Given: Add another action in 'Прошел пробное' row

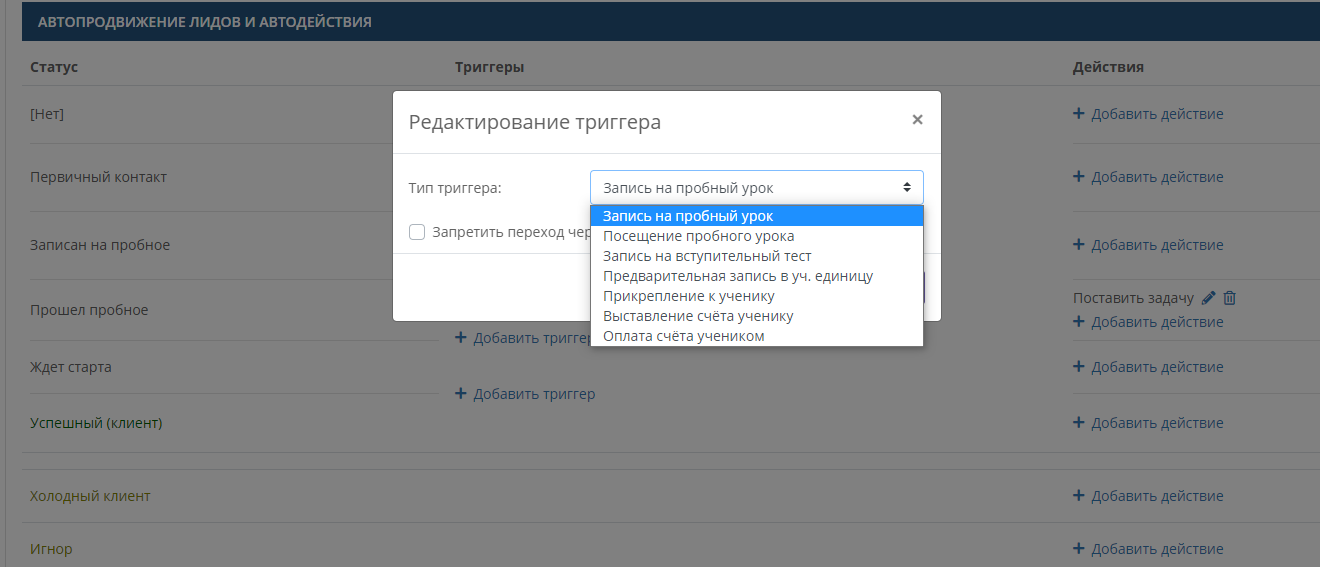Looking at the screenshot, I should pos(1148,322).
